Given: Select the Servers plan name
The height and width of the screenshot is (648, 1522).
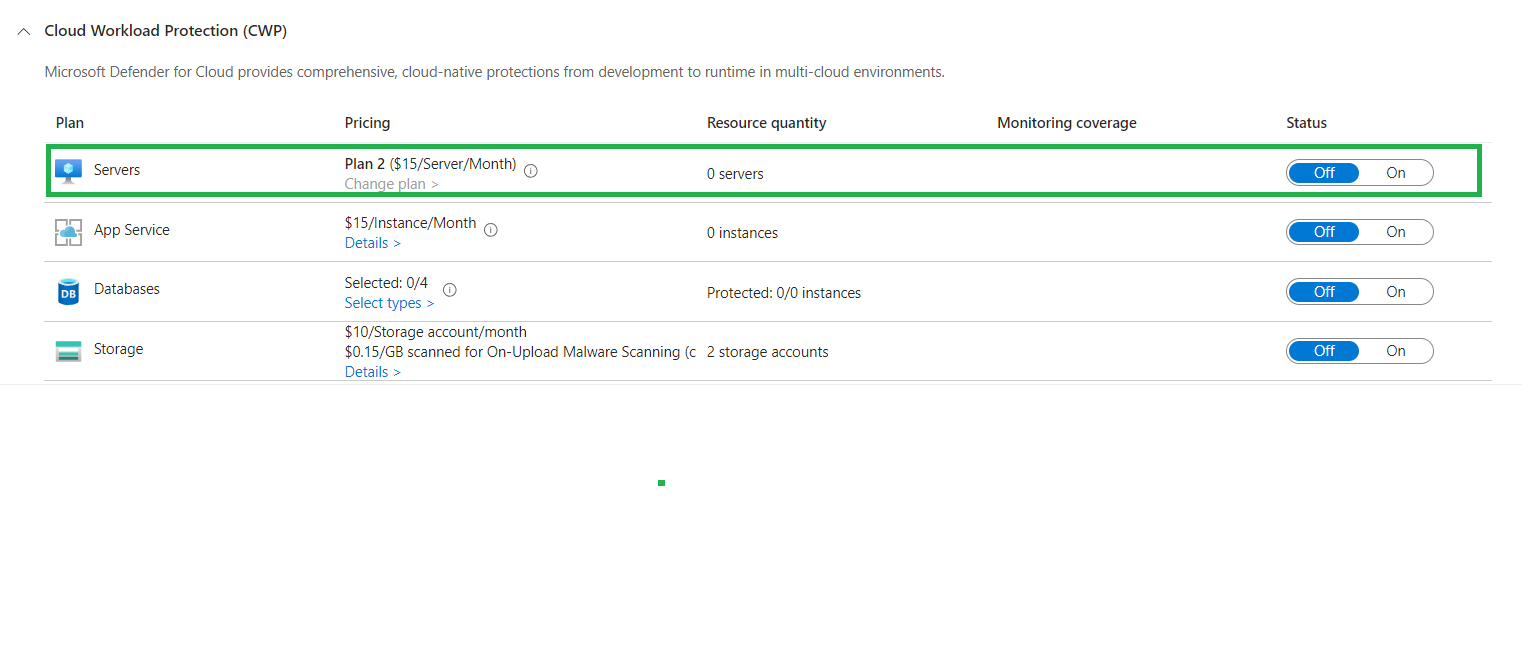Looking at the screenshot, I should [117, 170].
